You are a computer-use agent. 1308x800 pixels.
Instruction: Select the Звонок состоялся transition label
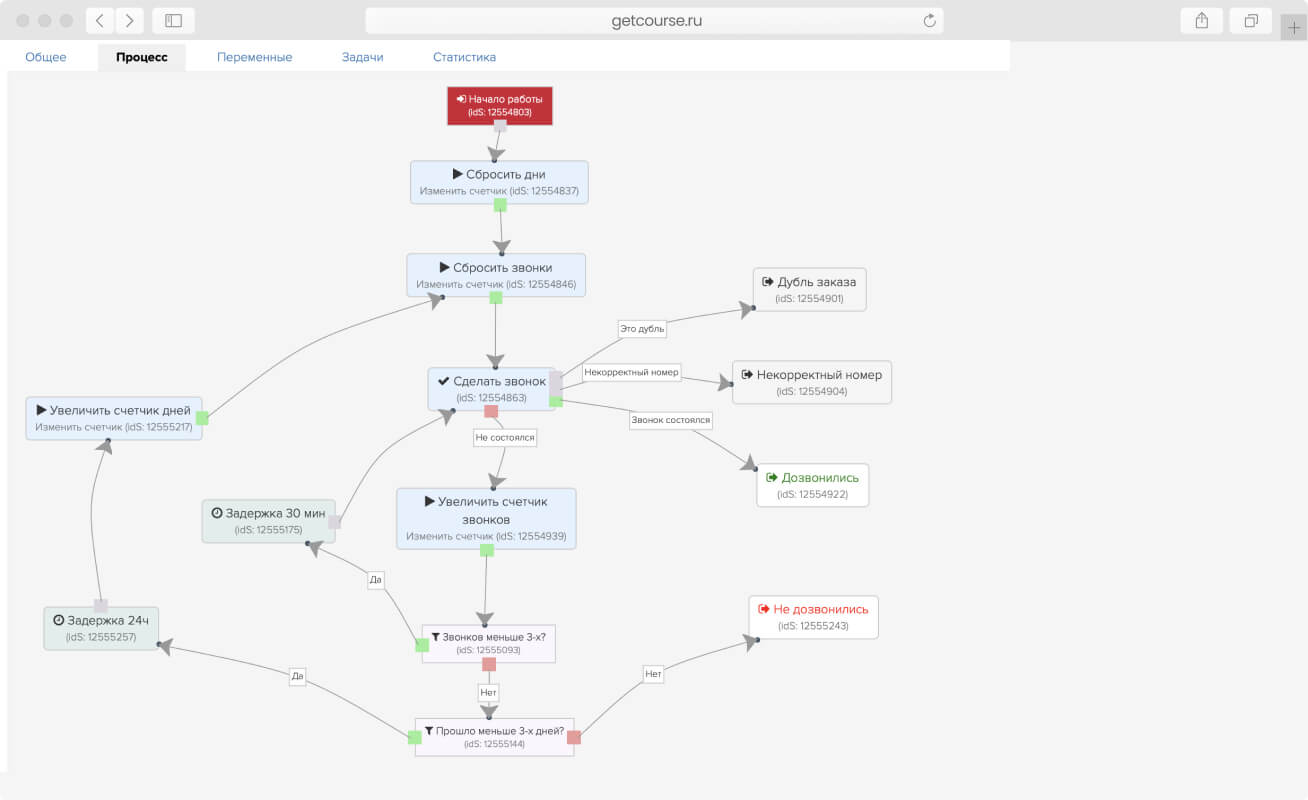(x=671, y=420)
